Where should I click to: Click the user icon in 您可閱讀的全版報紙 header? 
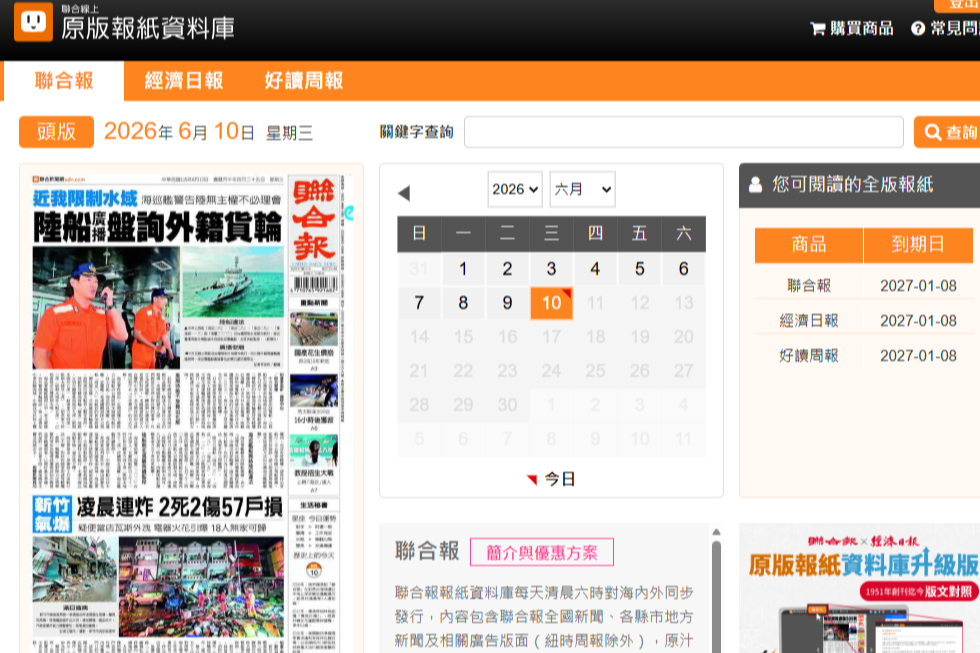pos(755,184)
